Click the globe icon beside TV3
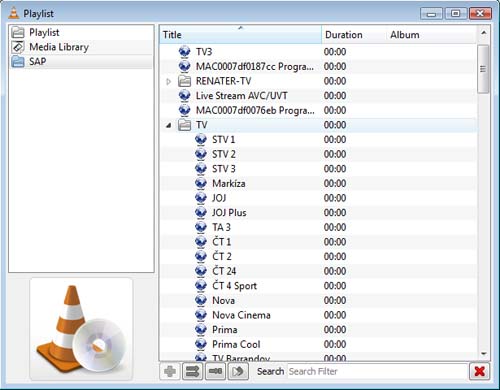The image size is (500, 390). 184,52
